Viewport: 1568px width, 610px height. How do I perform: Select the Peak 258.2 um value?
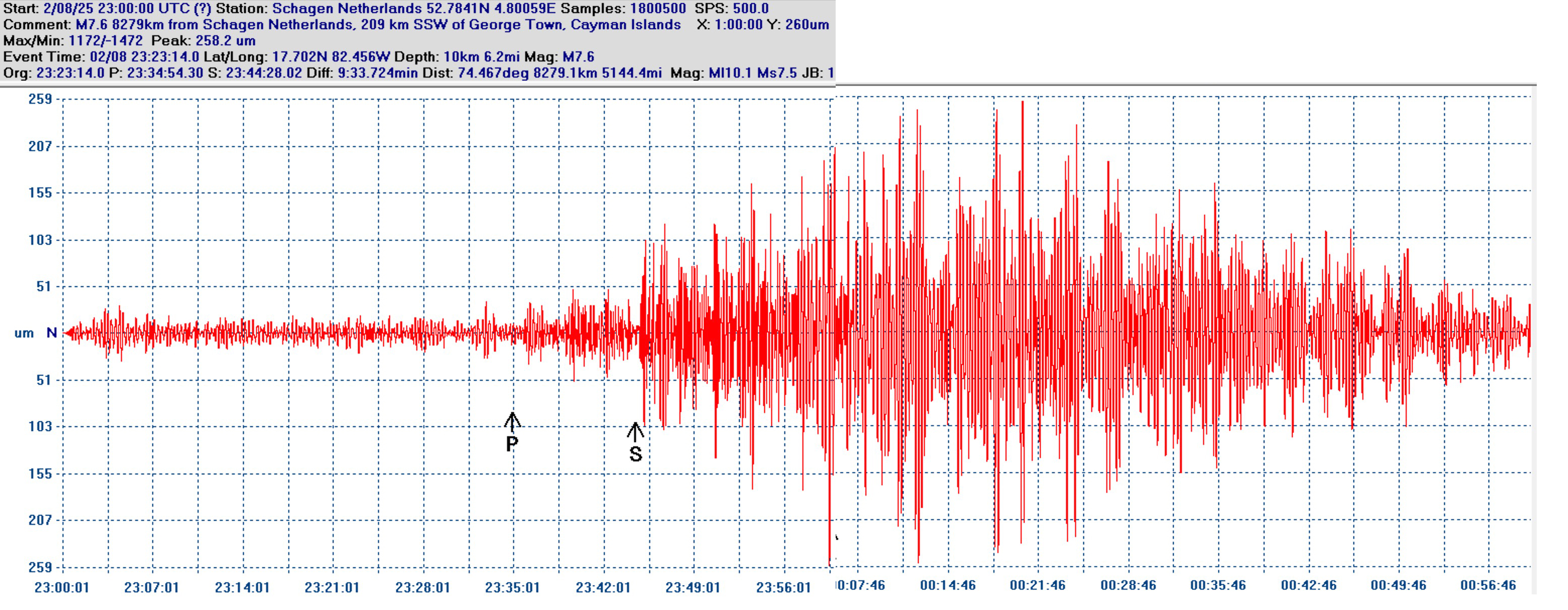(x=225, y=41)
